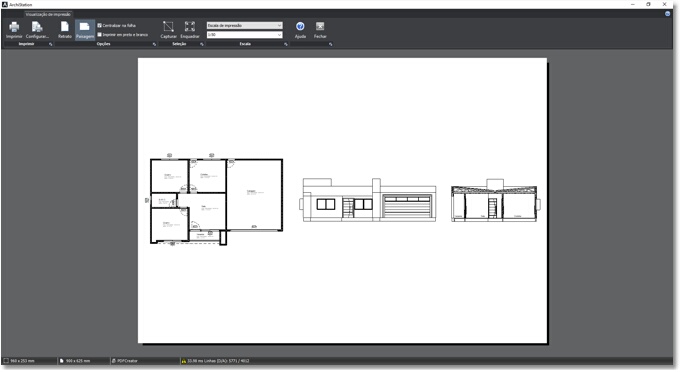This screenshot has height=372, width=680.
Task: Open the Configurar print setup
Action: 37,27
